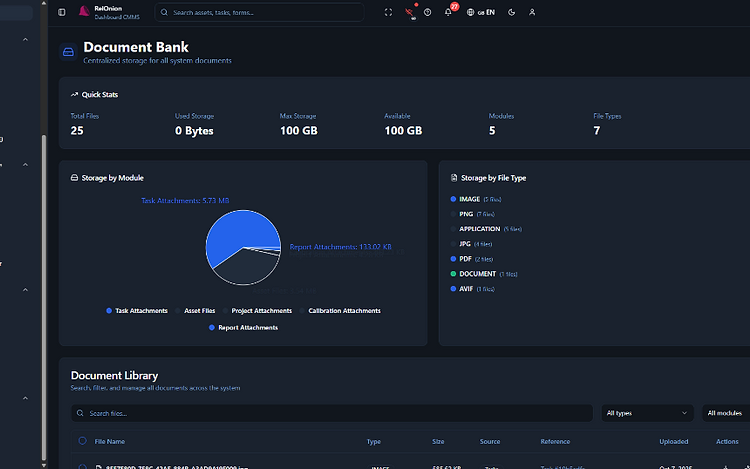Toggle Task Attachments legend item
This screenshot has height=469, width=750.
(x=137, y=311)
